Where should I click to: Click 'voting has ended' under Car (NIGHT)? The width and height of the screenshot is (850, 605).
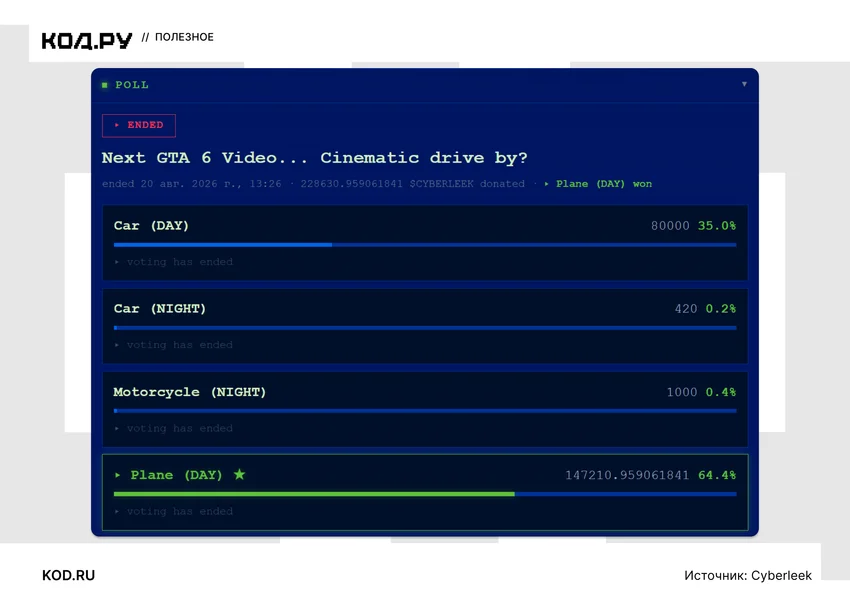(179, 345)
